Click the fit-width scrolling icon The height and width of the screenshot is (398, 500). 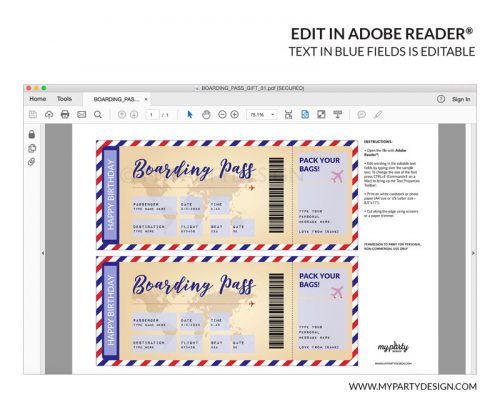(288, 115)
